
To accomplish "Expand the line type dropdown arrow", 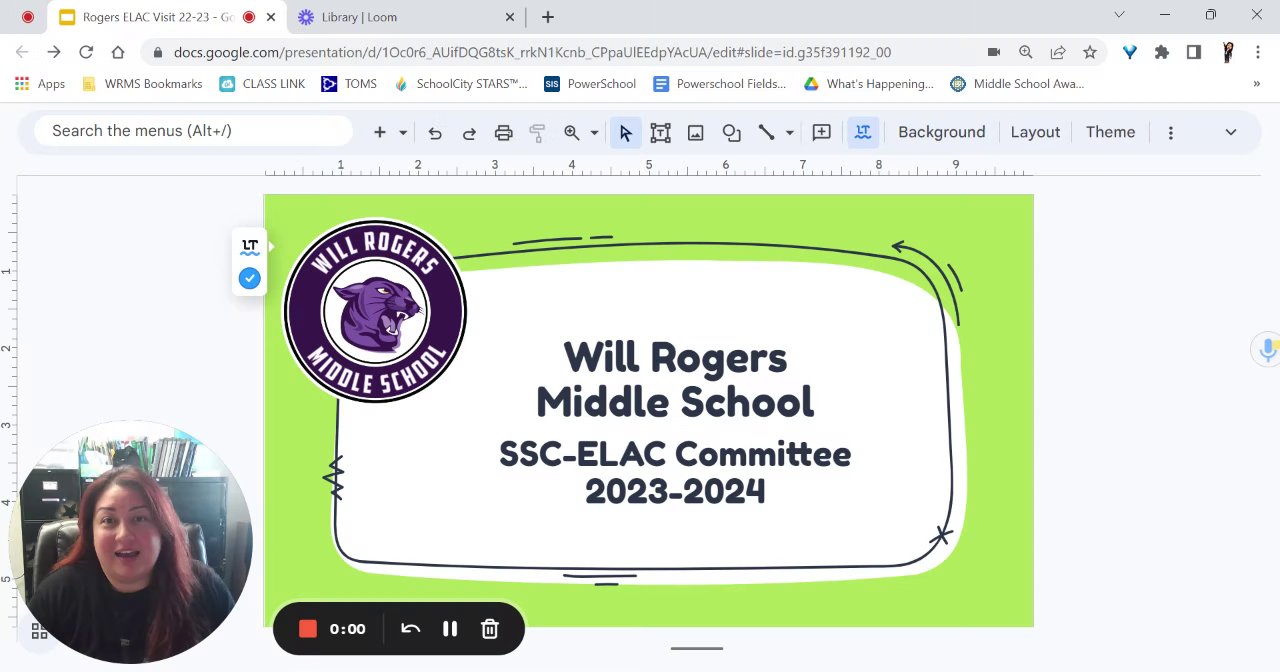I will click(x=789, y=132).
